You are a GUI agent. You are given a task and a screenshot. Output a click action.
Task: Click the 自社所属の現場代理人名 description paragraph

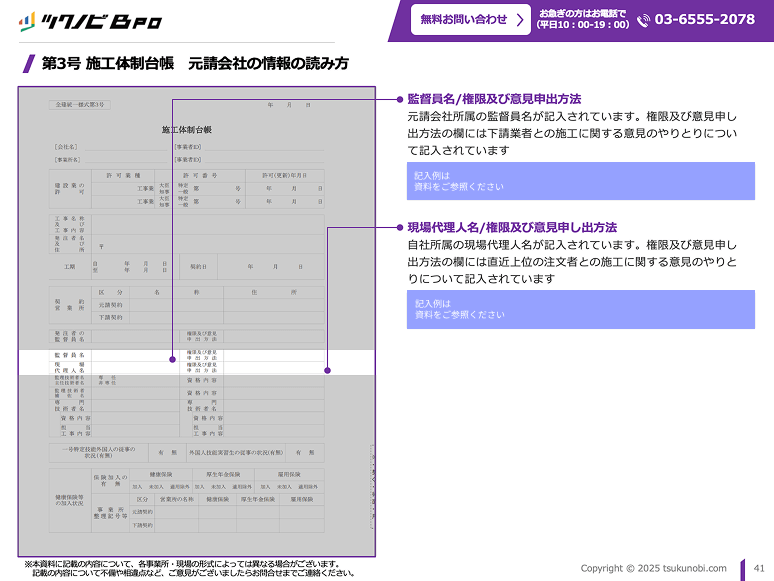(572, 262)
